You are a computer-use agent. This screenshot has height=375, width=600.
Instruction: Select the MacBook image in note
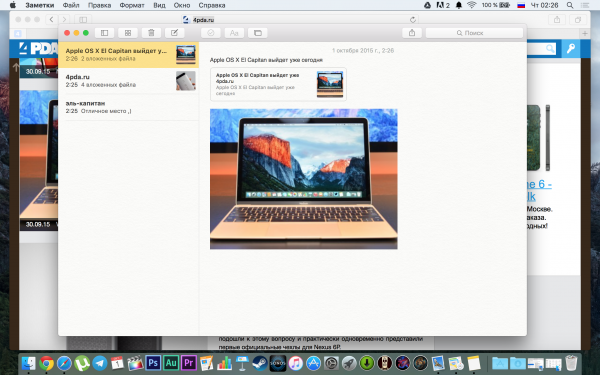[x=303, y=179]
